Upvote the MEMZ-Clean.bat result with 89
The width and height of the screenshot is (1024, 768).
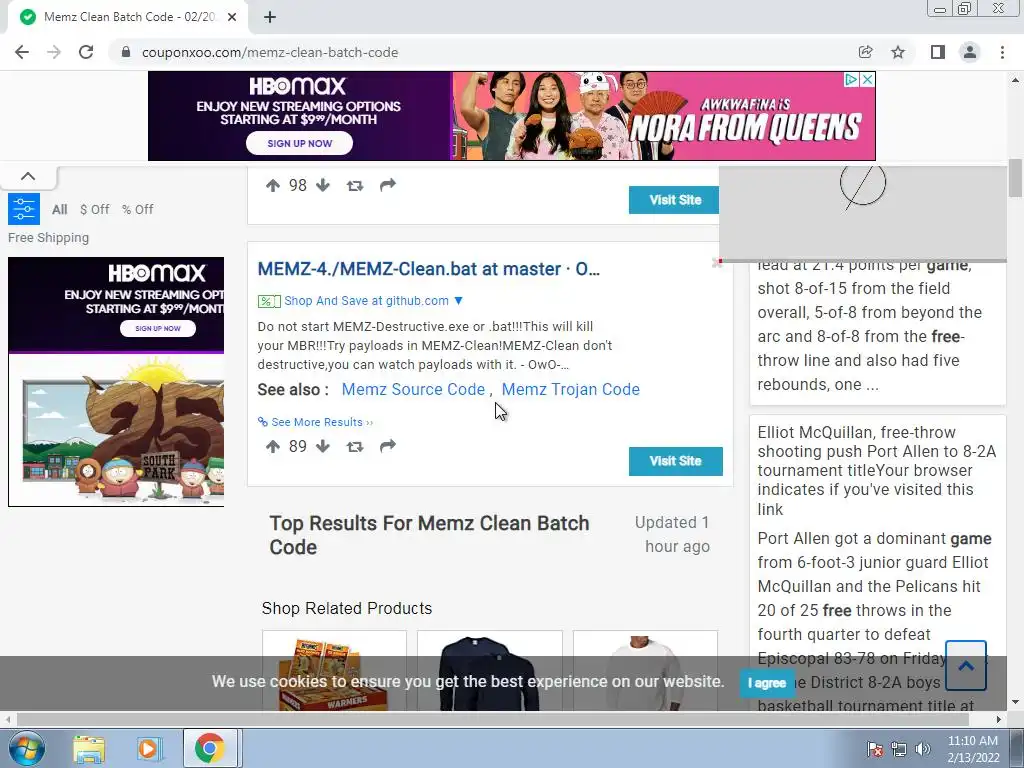click(x=273, y=447)
